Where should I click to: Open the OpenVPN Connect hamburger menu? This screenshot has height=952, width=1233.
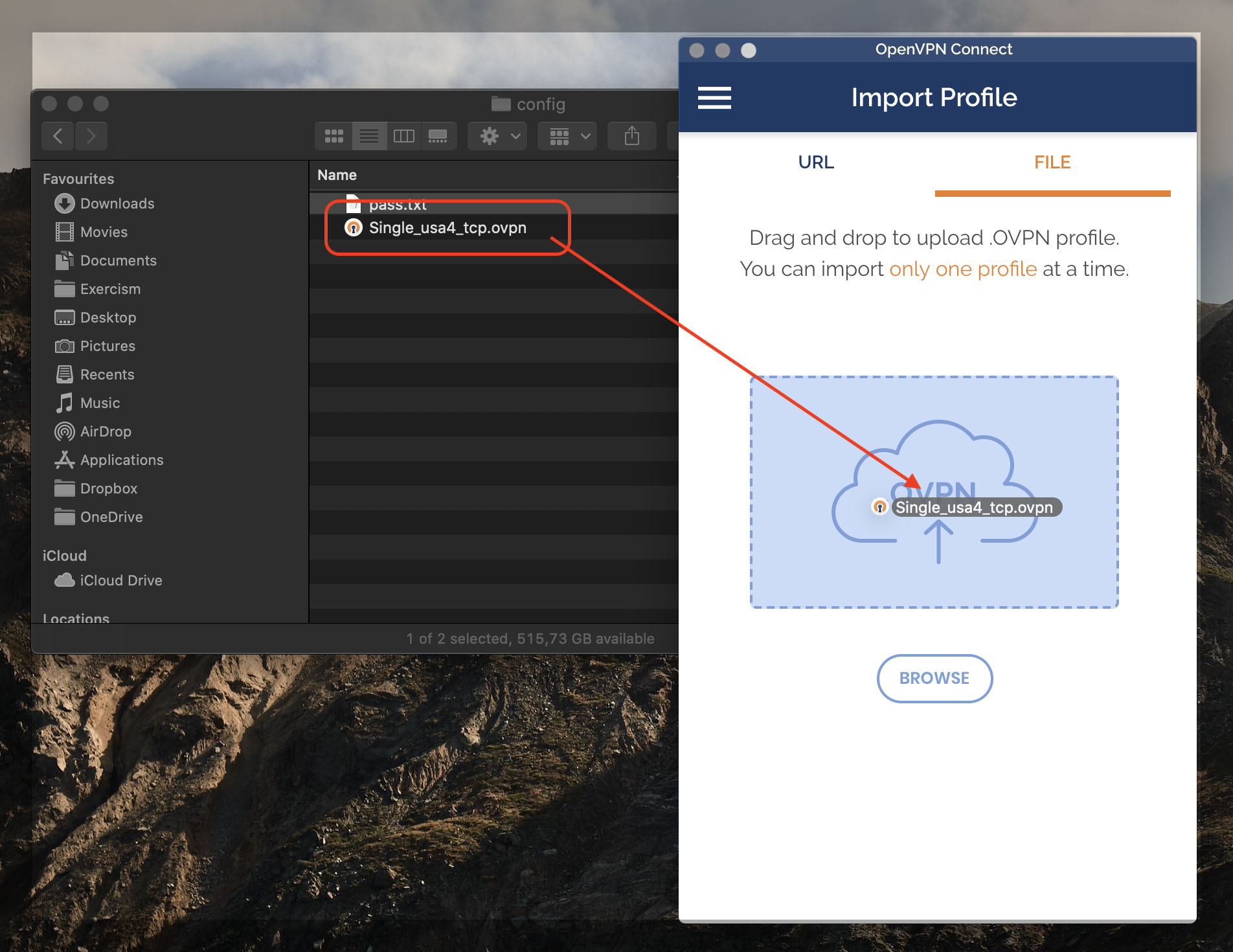click(714, 98)
